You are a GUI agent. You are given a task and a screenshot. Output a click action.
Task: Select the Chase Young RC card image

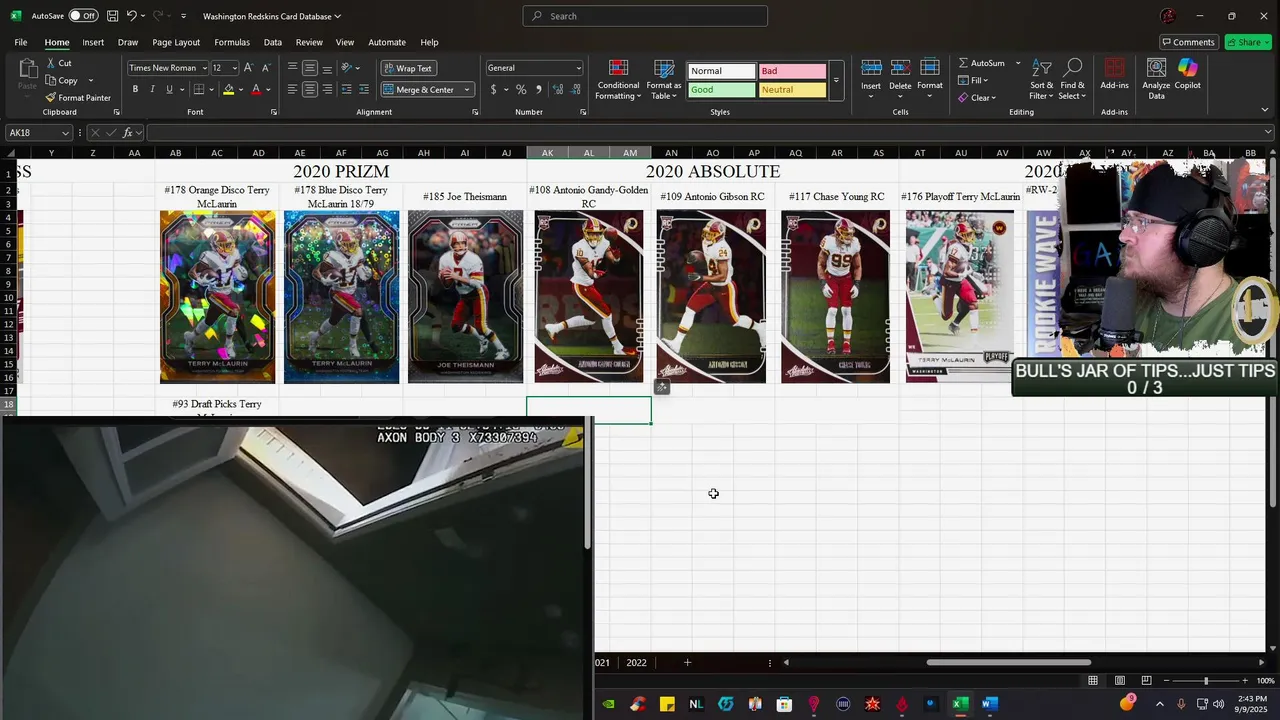pyautogui.click(x=835, y=296)
